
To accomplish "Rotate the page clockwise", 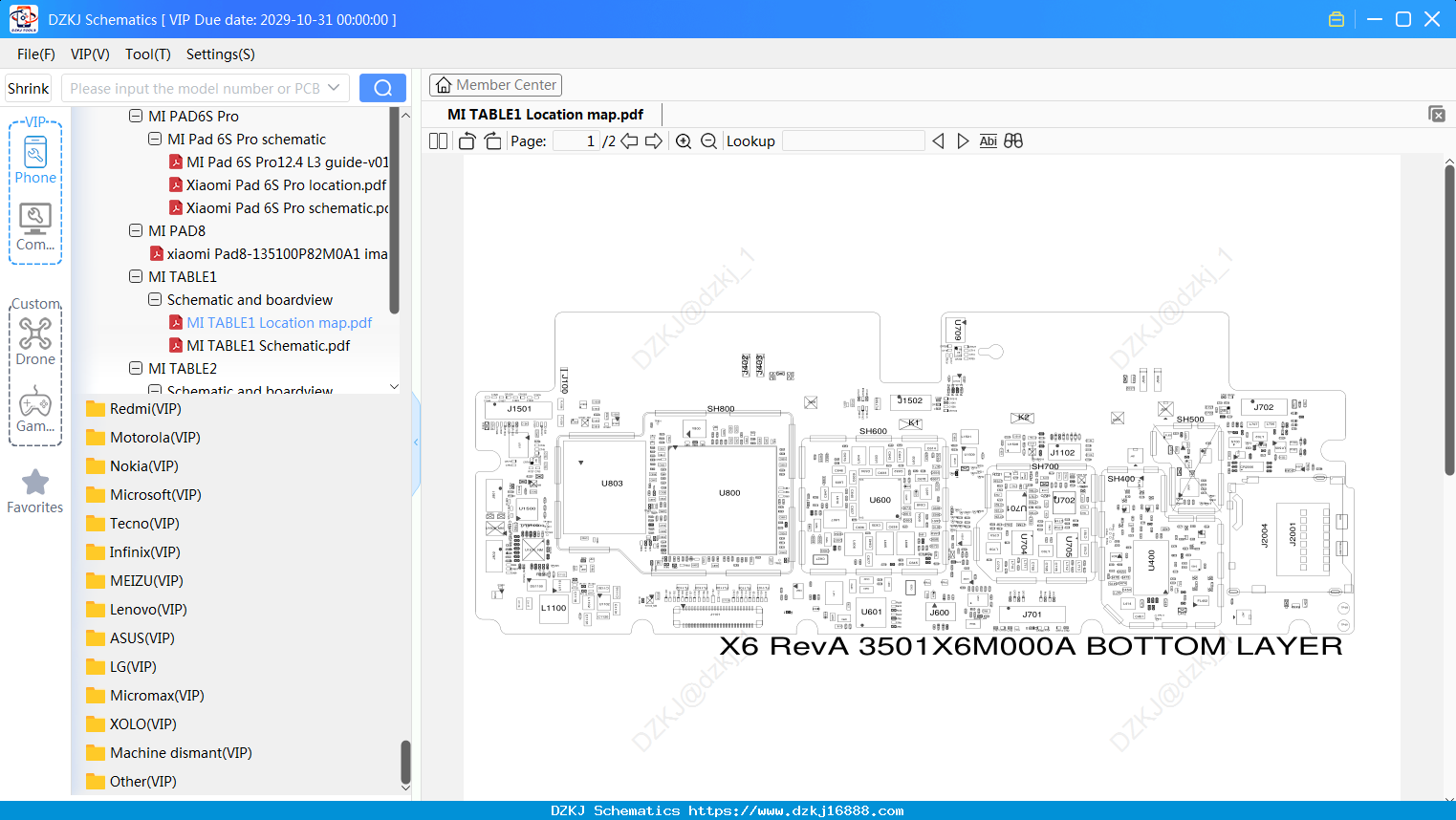I will [x=492, y=140].
